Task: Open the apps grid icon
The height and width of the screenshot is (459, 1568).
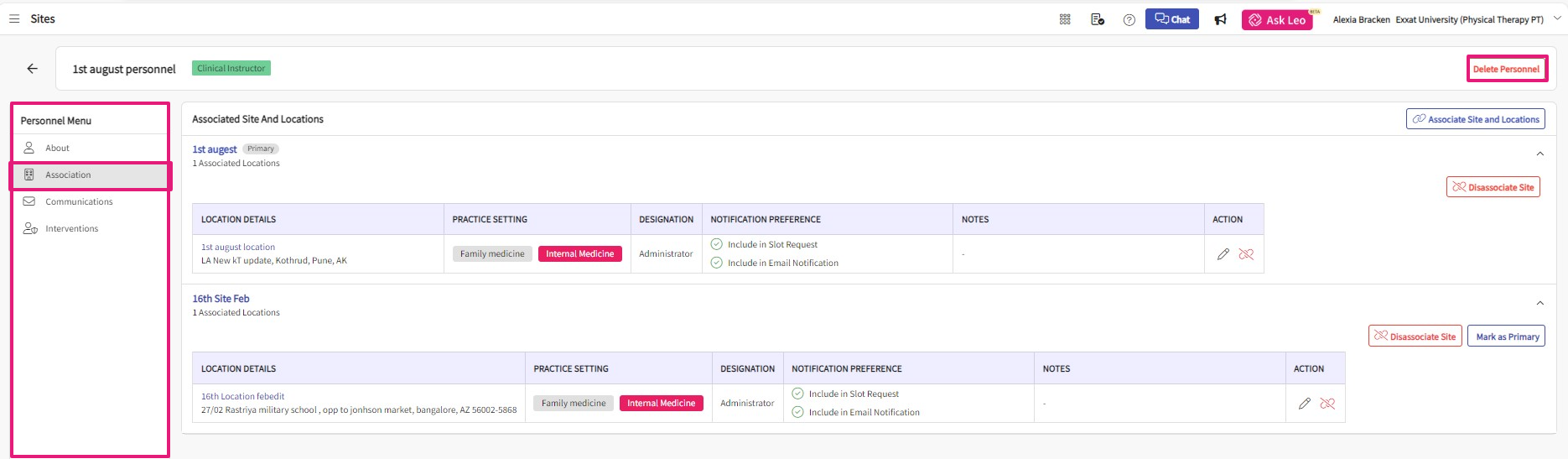Action: point(1065,19)
